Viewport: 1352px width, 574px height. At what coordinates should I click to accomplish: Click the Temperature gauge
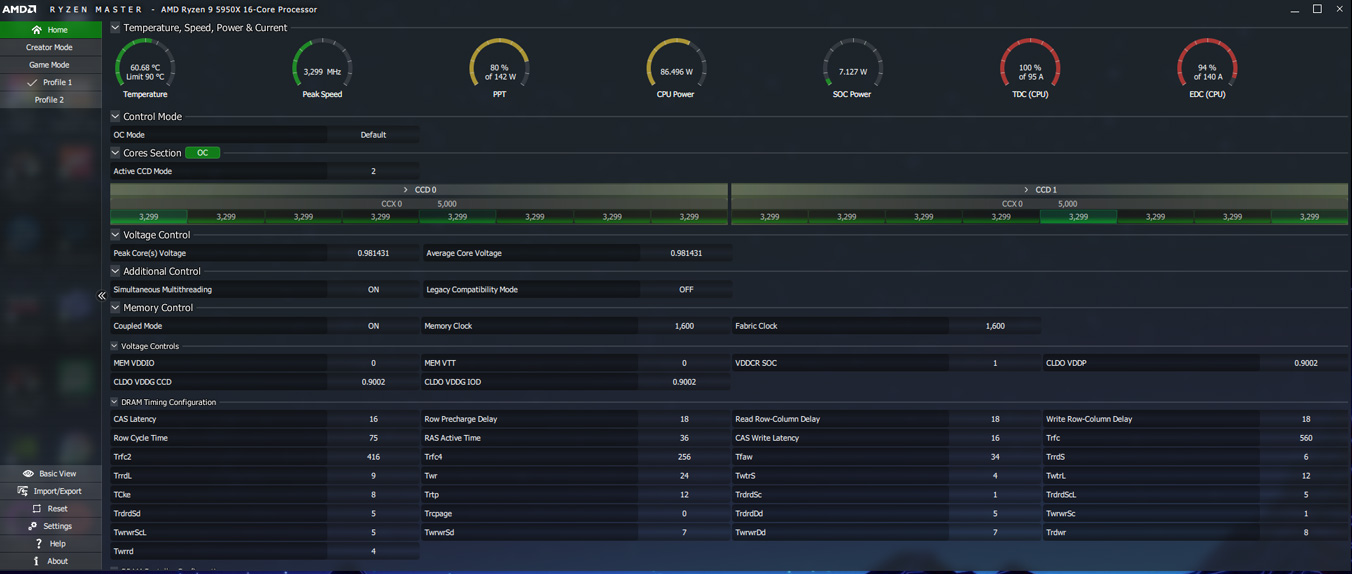(145, 68)
